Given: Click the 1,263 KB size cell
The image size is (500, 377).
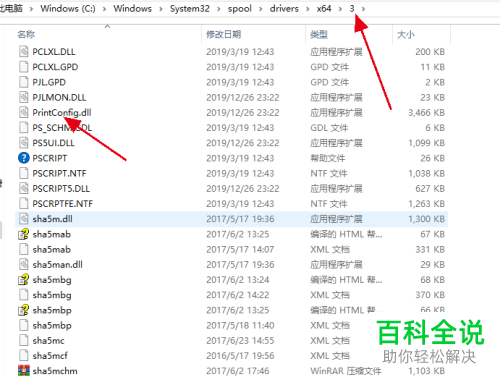Looking at the screenshot, I should tap(426, 204).
